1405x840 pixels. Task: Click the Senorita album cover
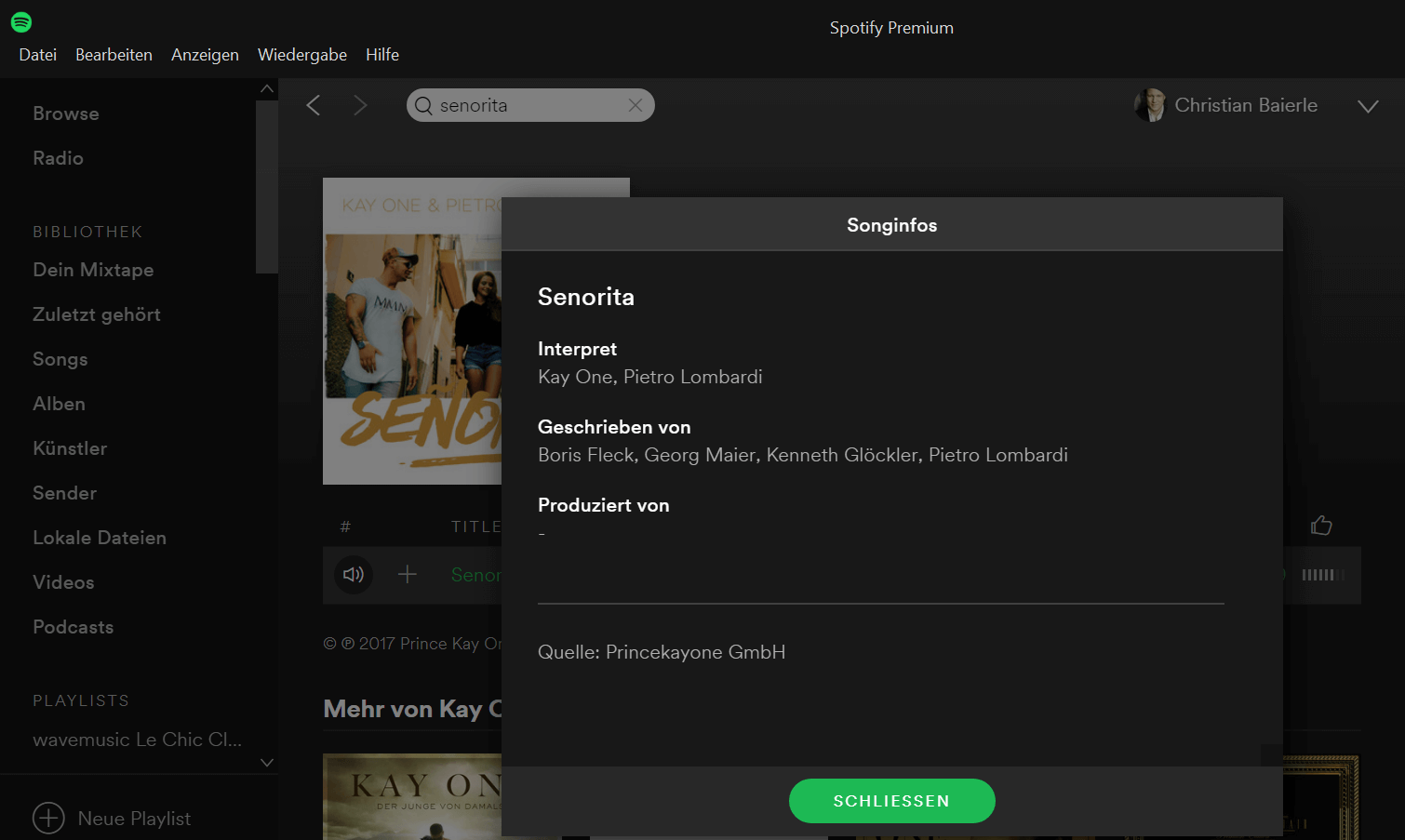pos(412,331)
